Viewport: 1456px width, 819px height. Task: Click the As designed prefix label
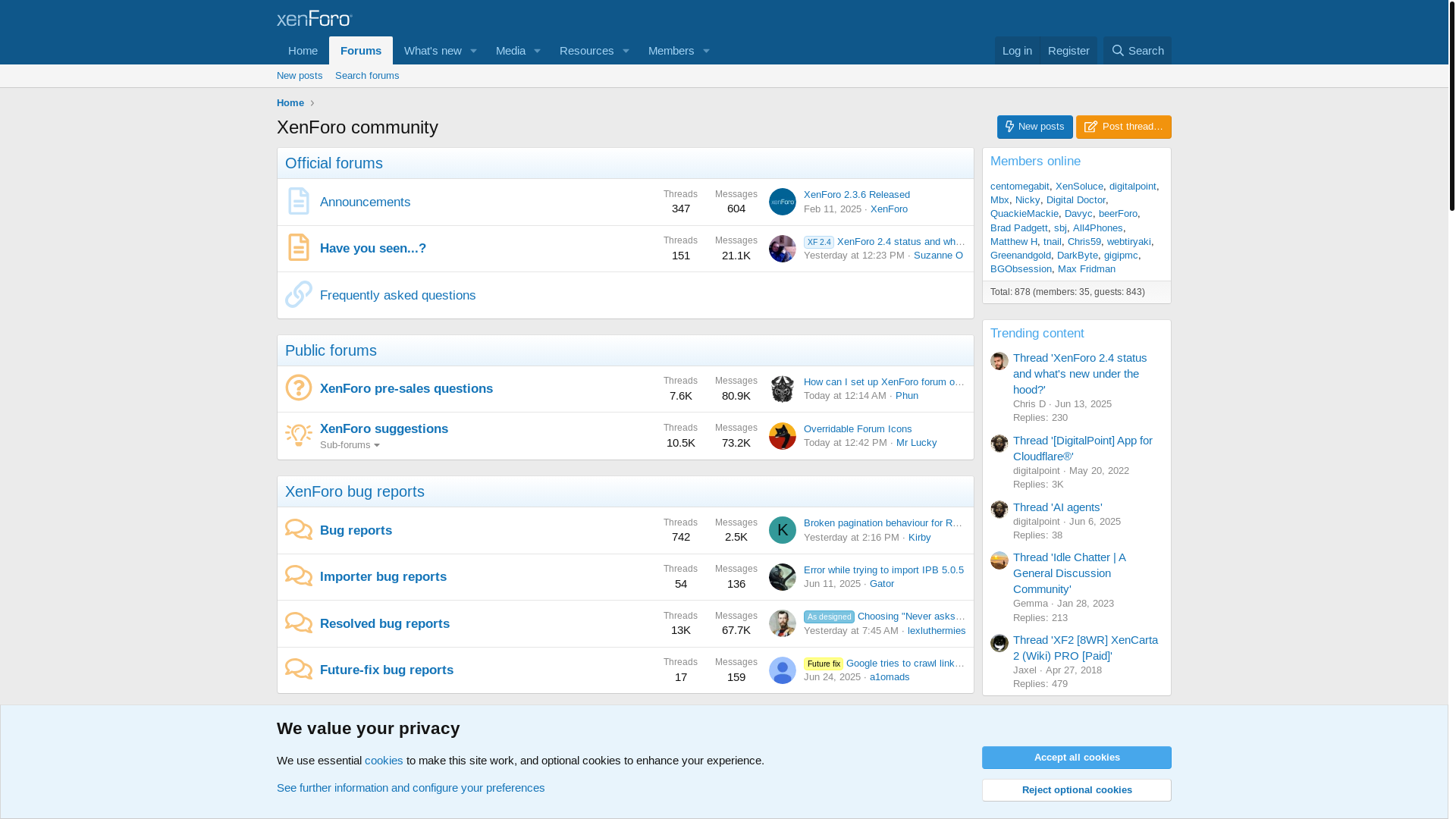(829, 617)
